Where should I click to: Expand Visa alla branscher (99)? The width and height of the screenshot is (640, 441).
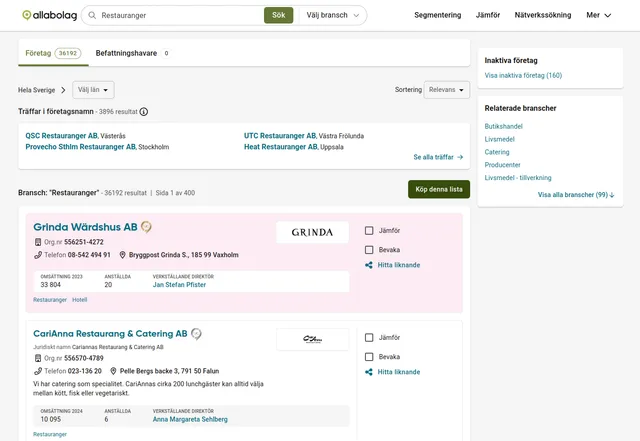click(x=576, y=195)
